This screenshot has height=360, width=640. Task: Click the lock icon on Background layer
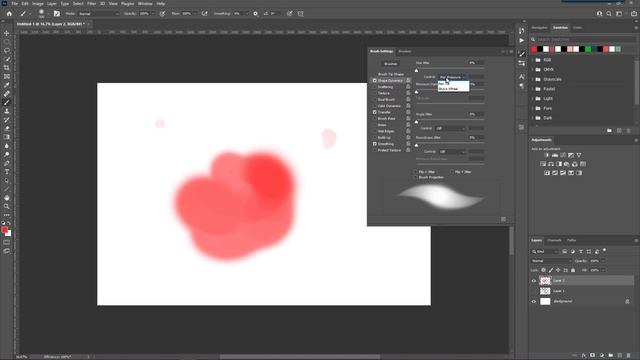pyautogui.click(x=627, y=302)
